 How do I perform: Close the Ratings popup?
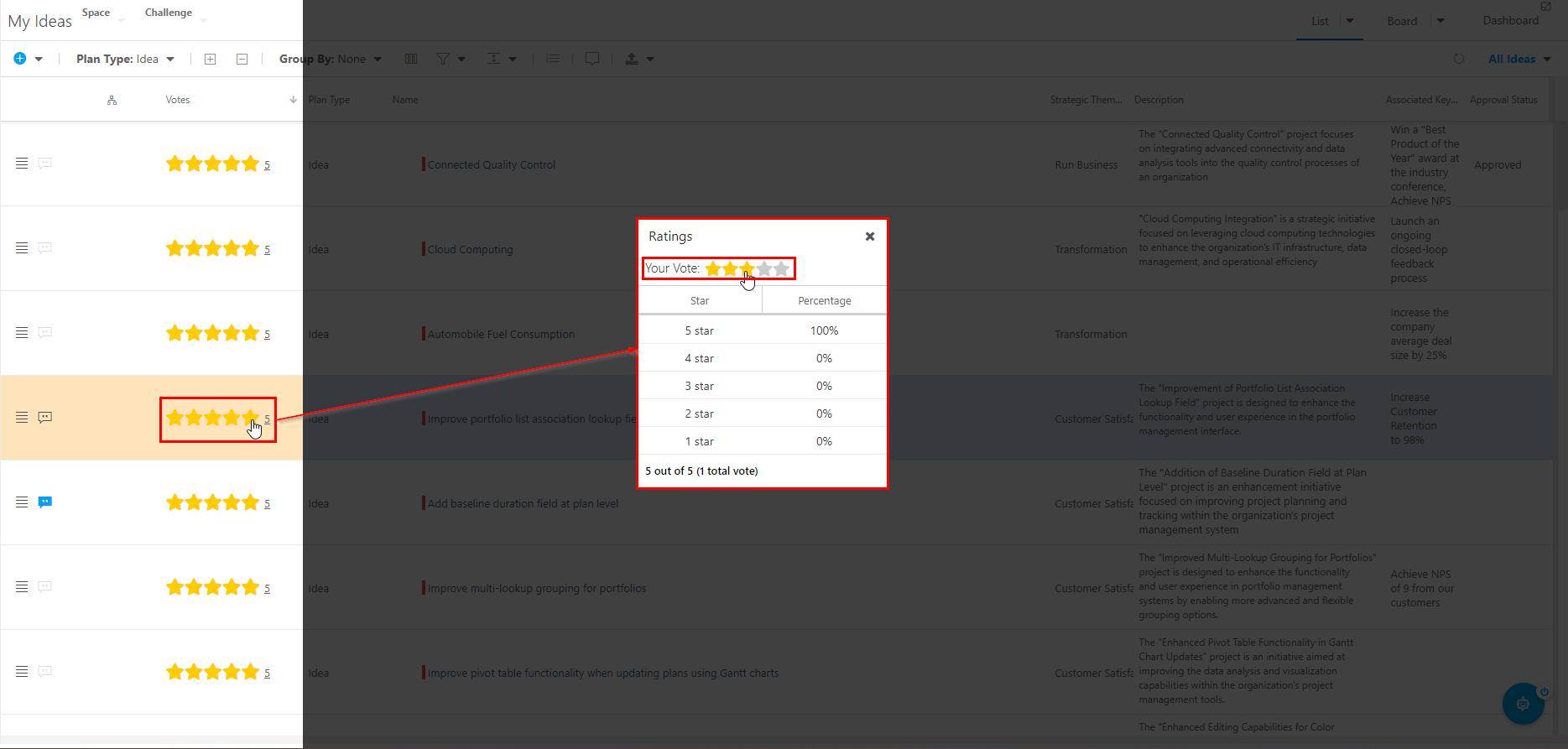(870, 237)
